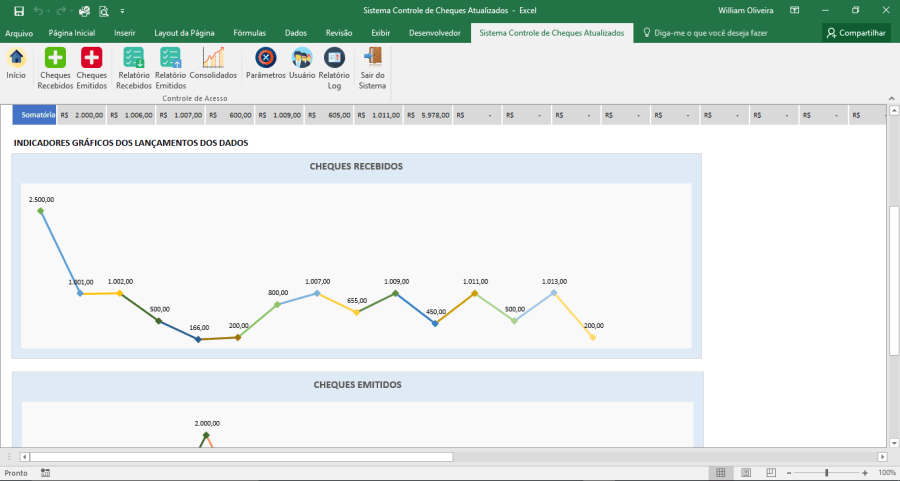This screenshot has height=481, width=900.
Task: Switch to Page Break Preview view
Action: [x=771, y=473]
